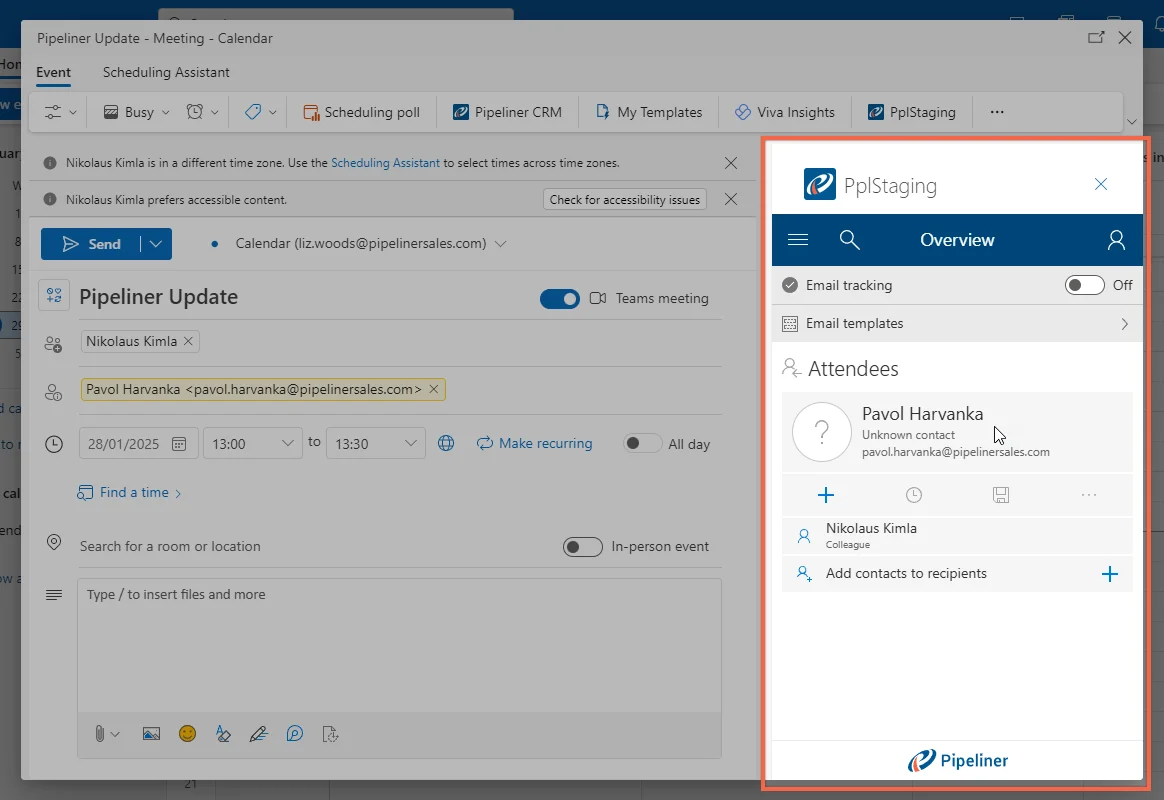This screenshot has width=1164, height=800.
Task: Click the Copilot title suggestions icon
Action: [54, 295]
